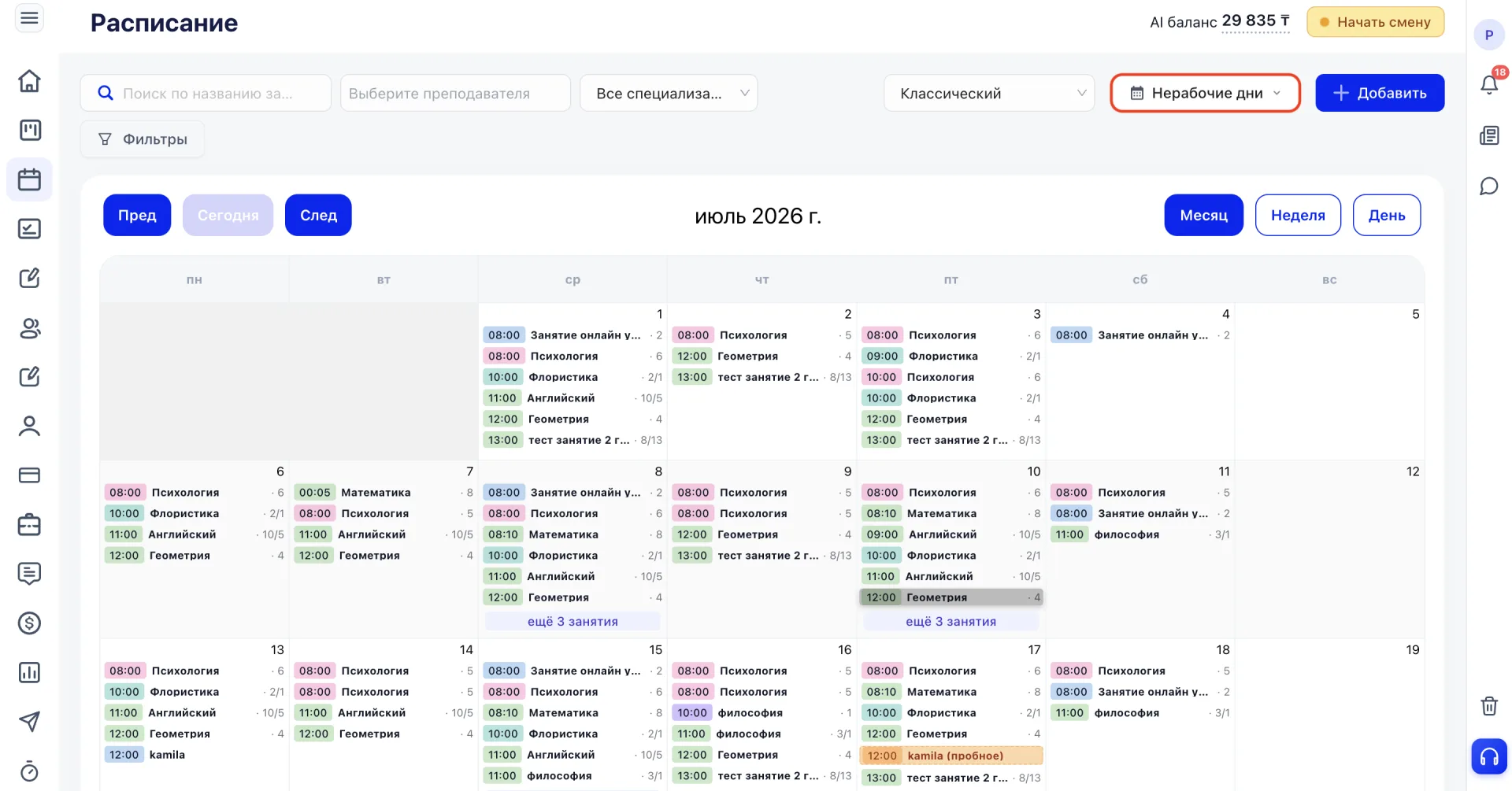
Task: Open the trash bin icon
Action: (x=1489, y=705)
